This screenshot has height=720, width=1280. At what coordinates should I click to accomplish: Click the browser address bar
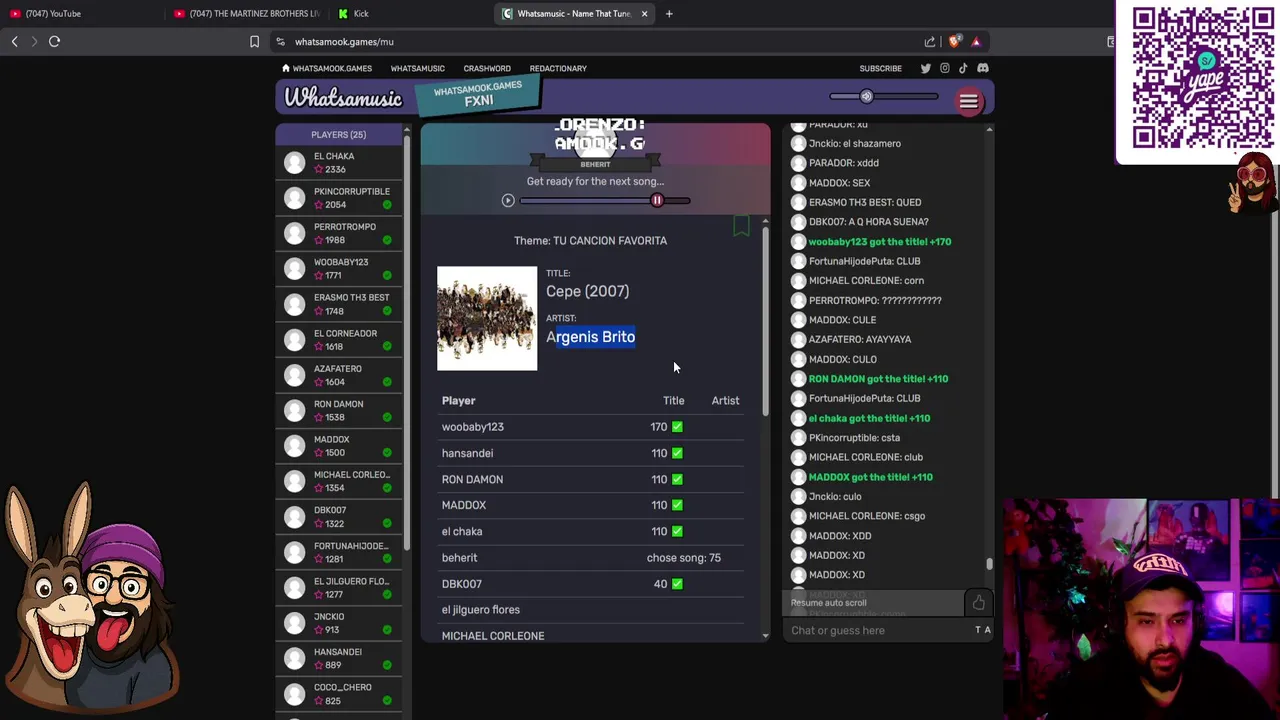click(600, 41)
